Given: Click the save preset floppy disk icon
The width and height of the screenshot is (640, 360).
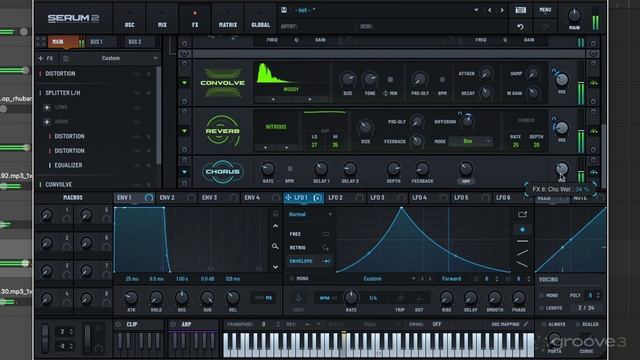Looking at the screenshot, I should [284, 10].
